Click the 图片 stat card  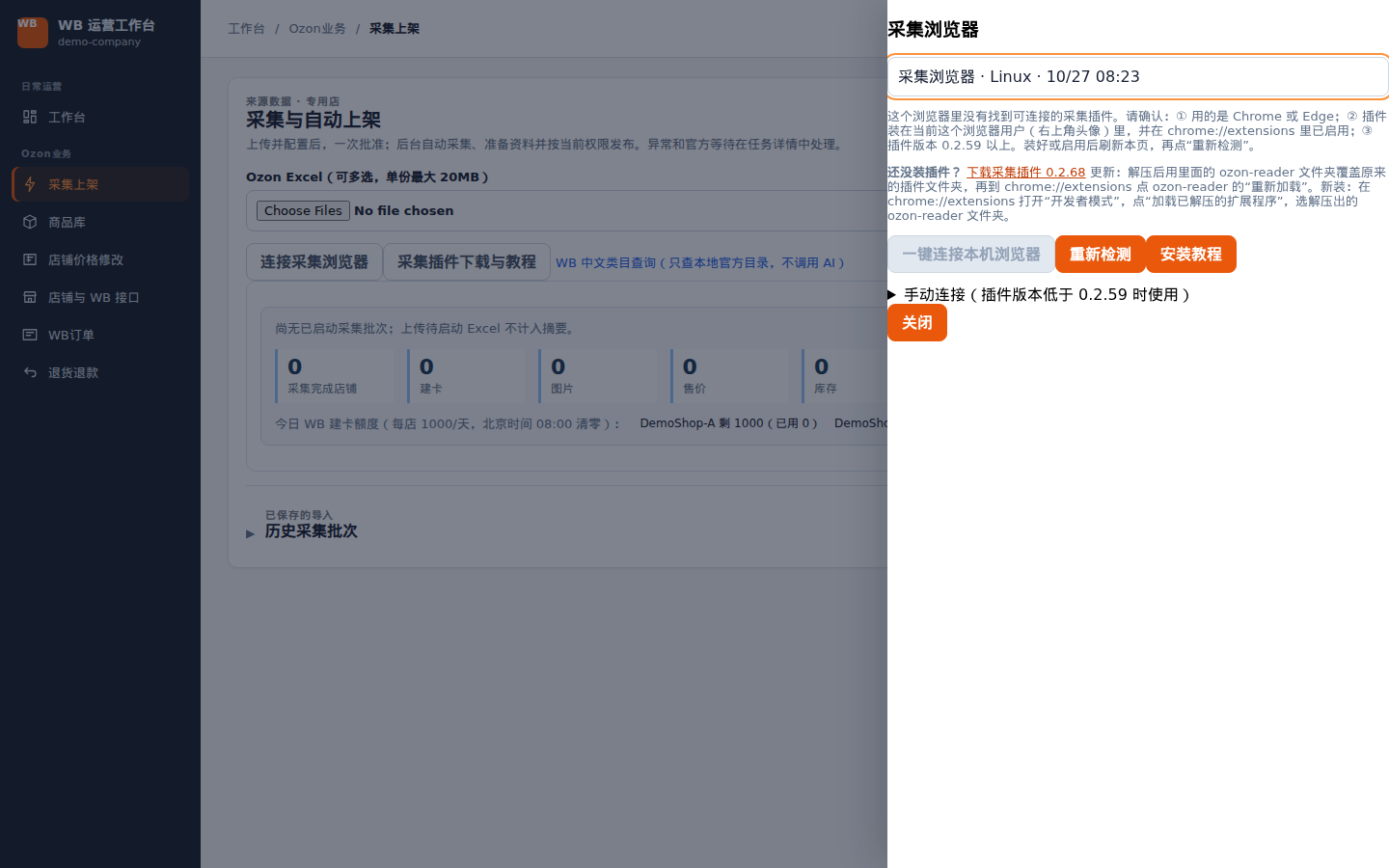pos(598,375)
